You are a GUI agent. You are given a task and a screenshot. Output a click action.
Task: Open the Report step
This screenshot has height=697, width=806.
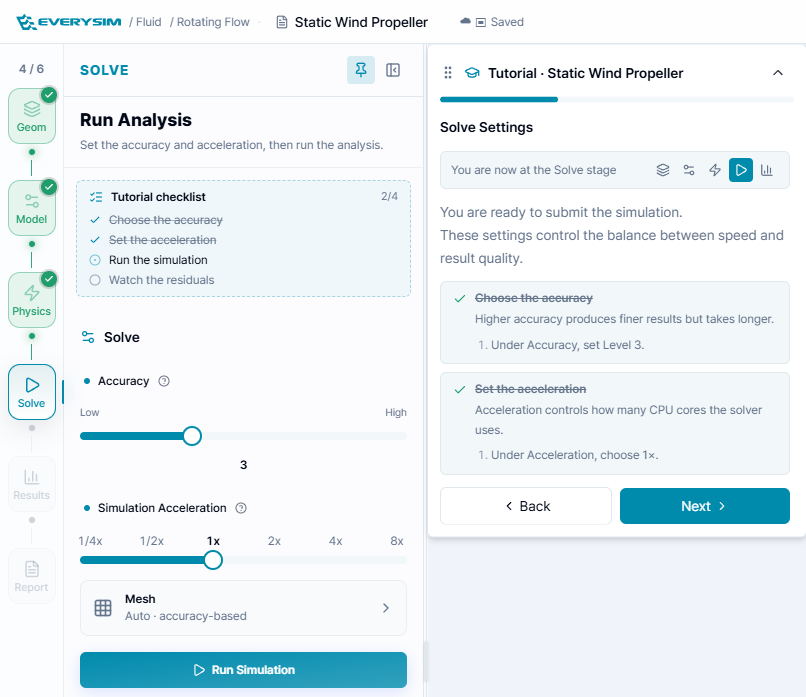pos(32,576)
